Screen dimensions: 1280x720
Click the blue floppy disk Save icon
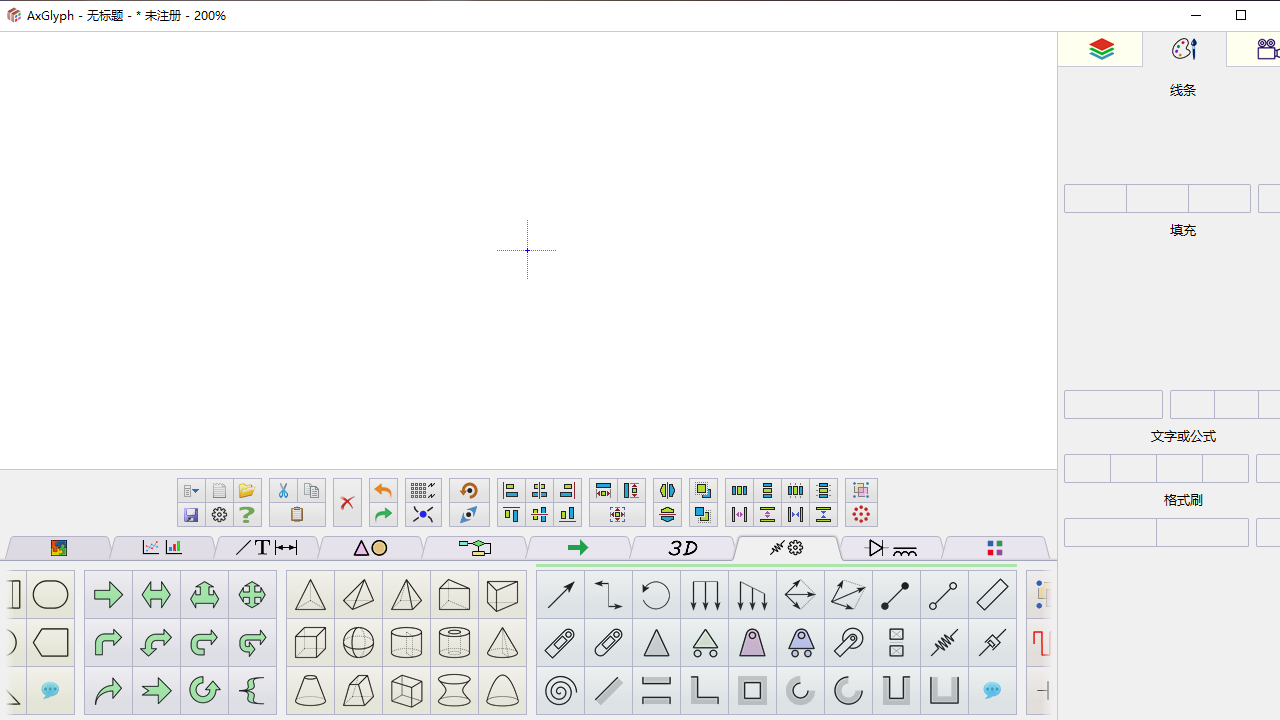[191, 515]
